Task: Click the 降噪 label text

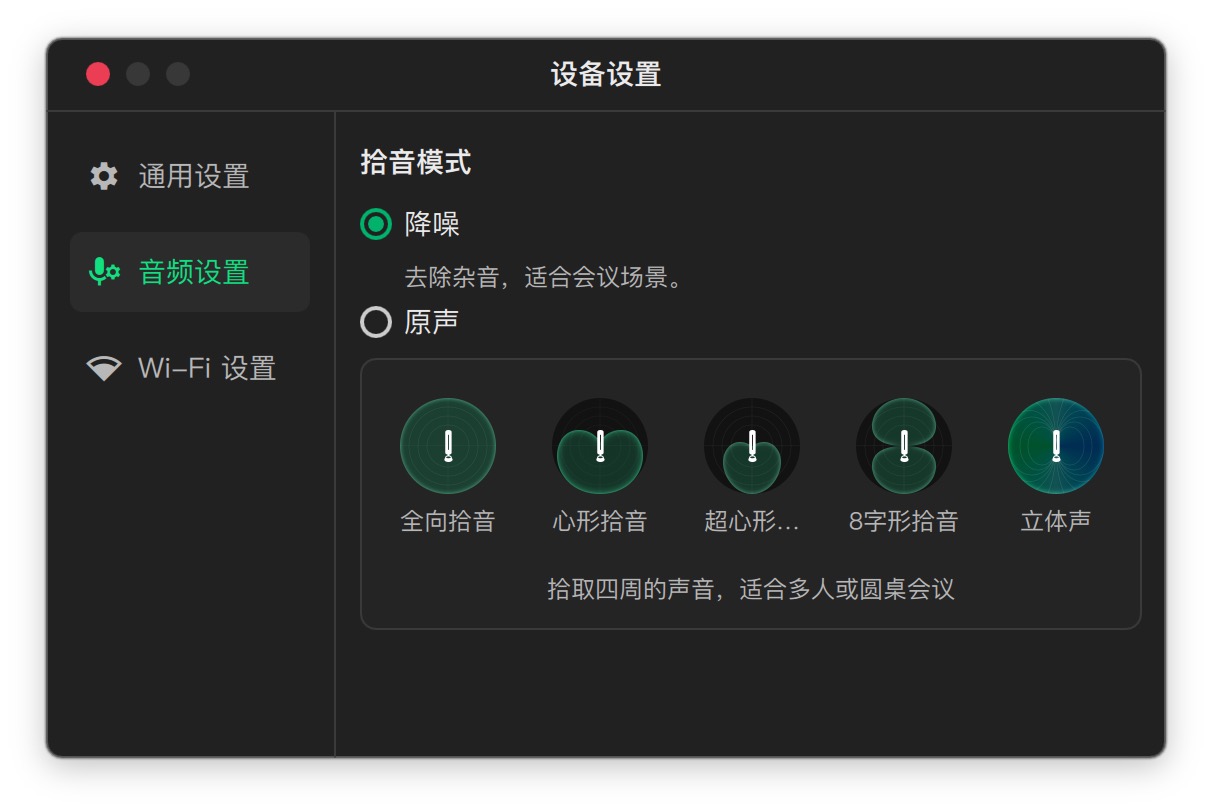Action: click(432, 224)
